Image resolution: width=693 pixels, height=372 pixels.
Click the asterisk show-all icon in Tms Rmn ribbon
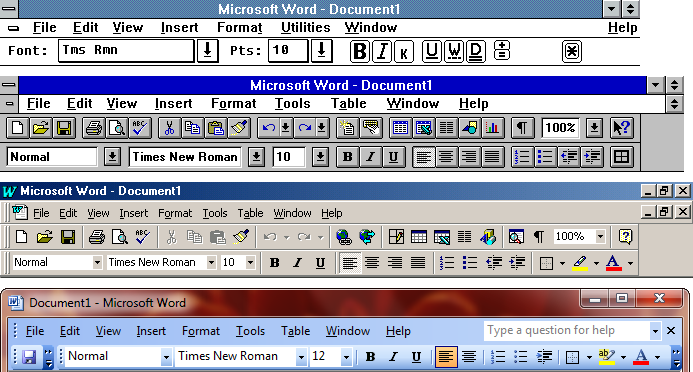pyautogui.click(x=572, y=51)
